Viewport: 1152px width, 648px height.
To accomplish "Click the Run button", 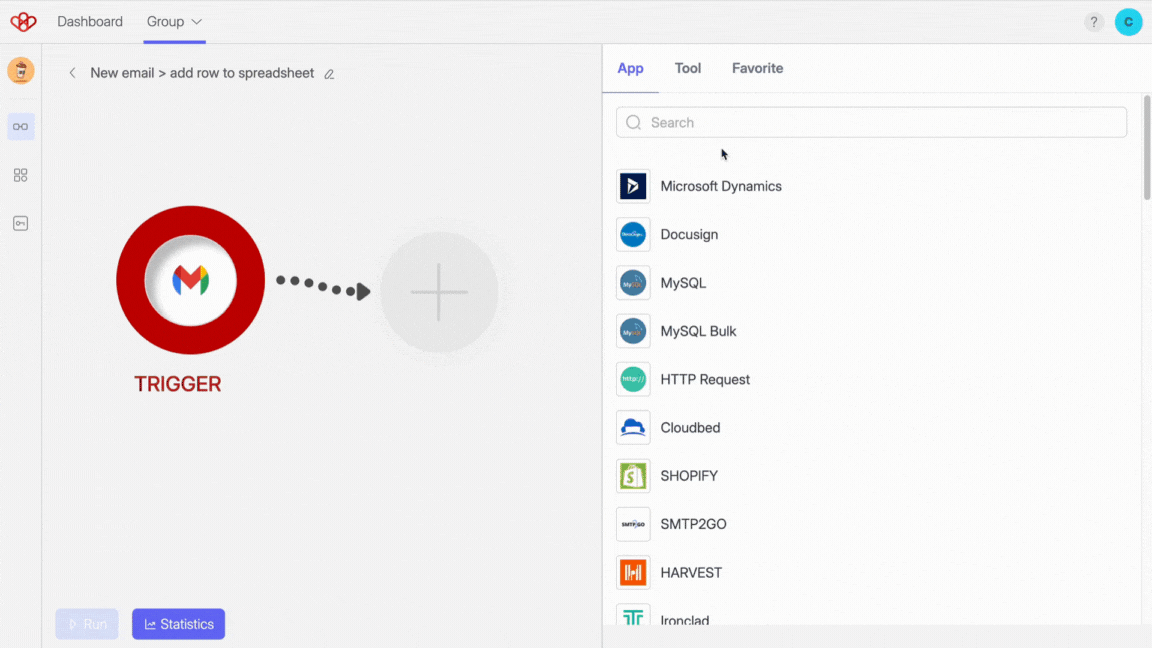I will click(x=87, y=624).
